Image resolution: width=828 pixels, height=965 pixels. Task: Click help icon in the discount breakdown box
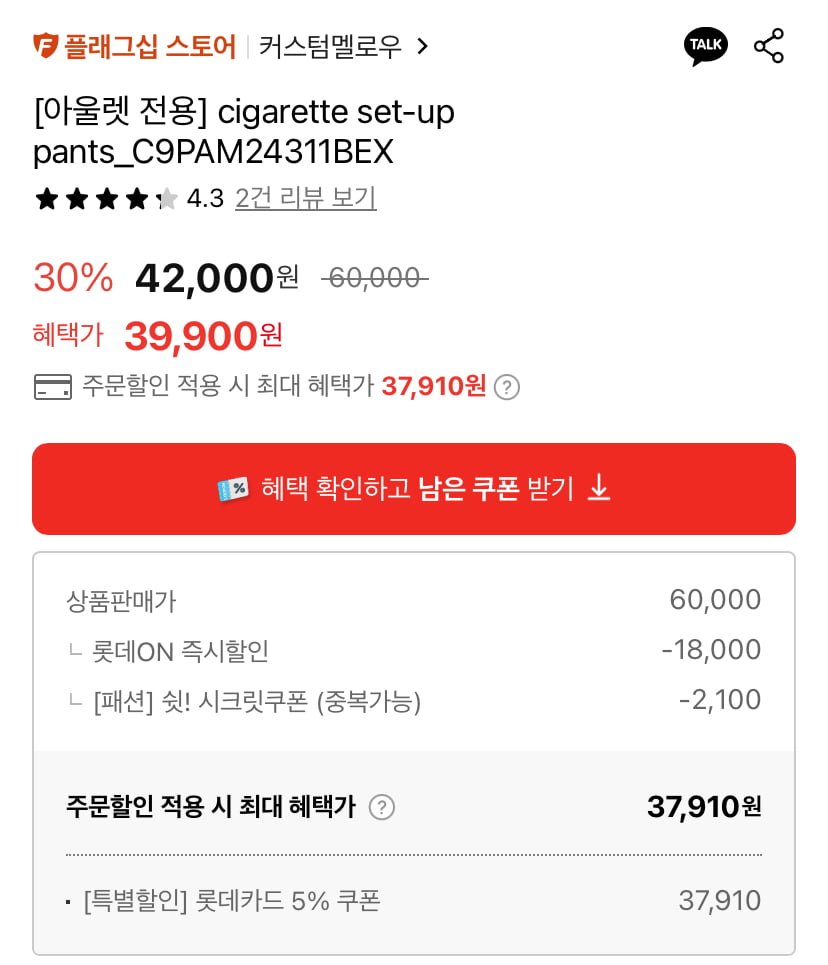382,807
